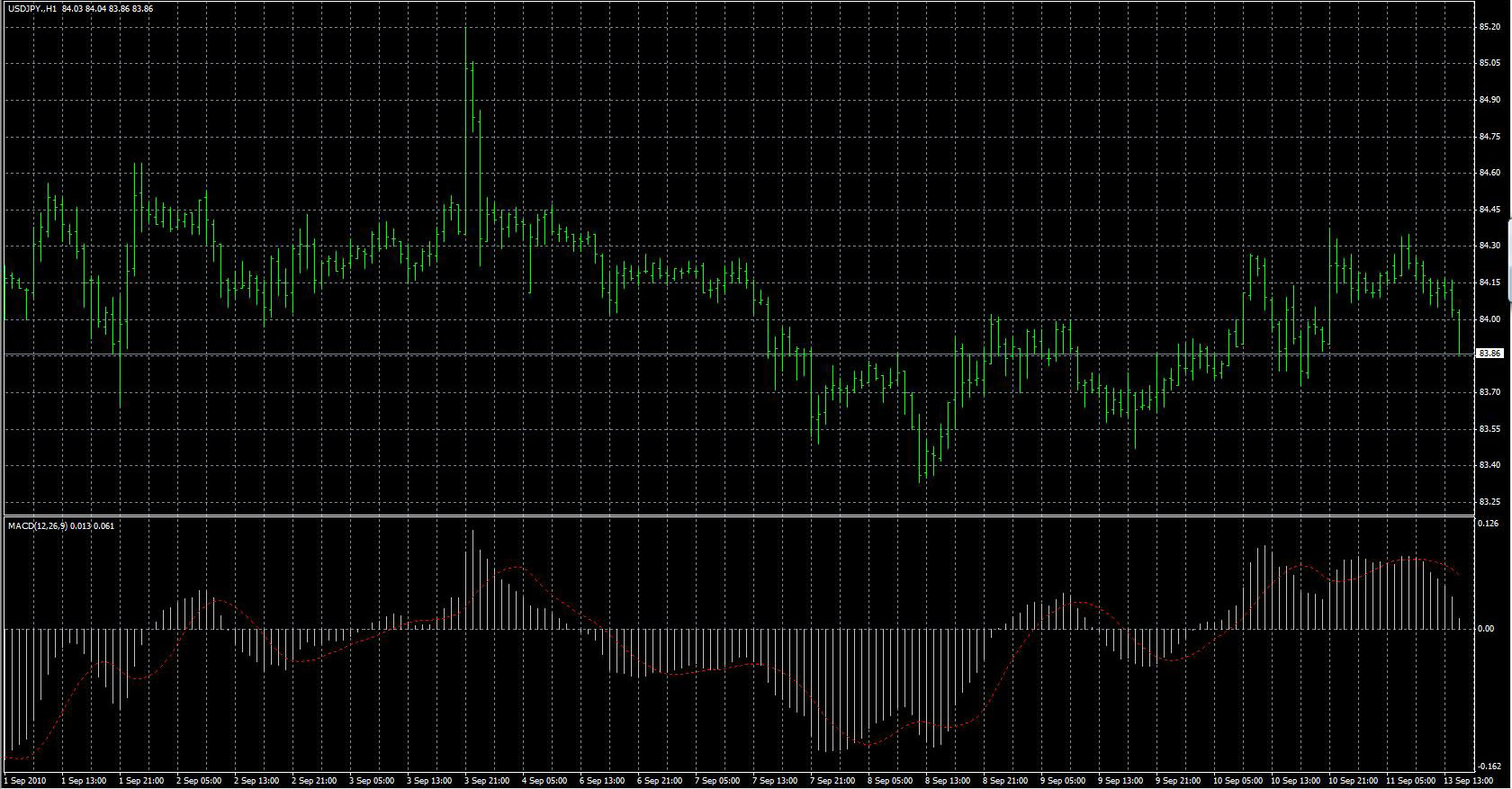Select the 7 Sep 13:00 time label
Viewport: 1512px width, 789px height.
pos(775,781)
